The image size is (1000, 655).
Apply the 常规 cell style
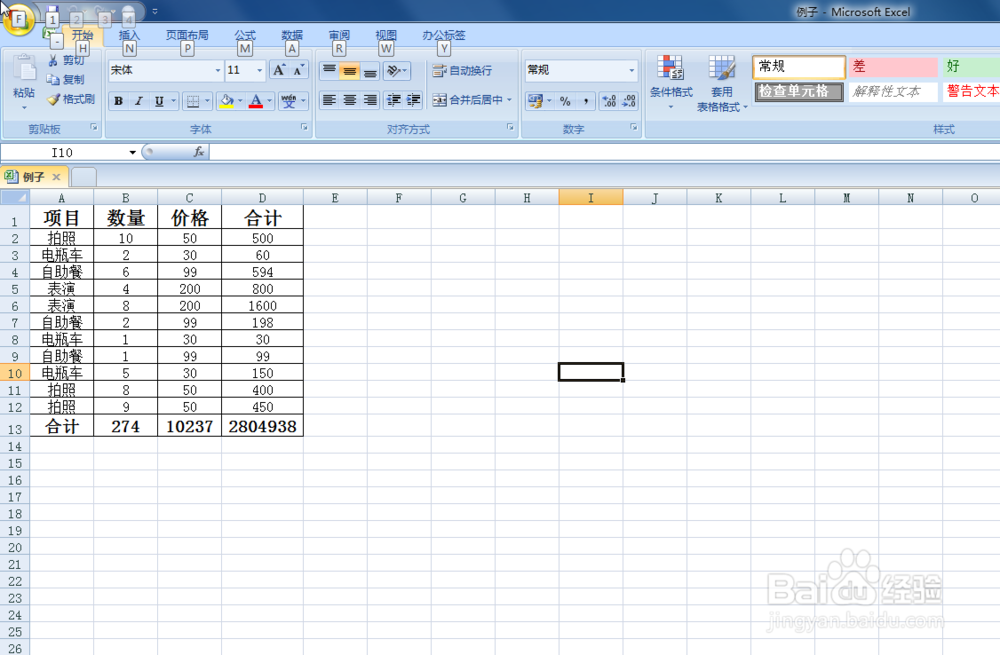[x=799, y=67]
